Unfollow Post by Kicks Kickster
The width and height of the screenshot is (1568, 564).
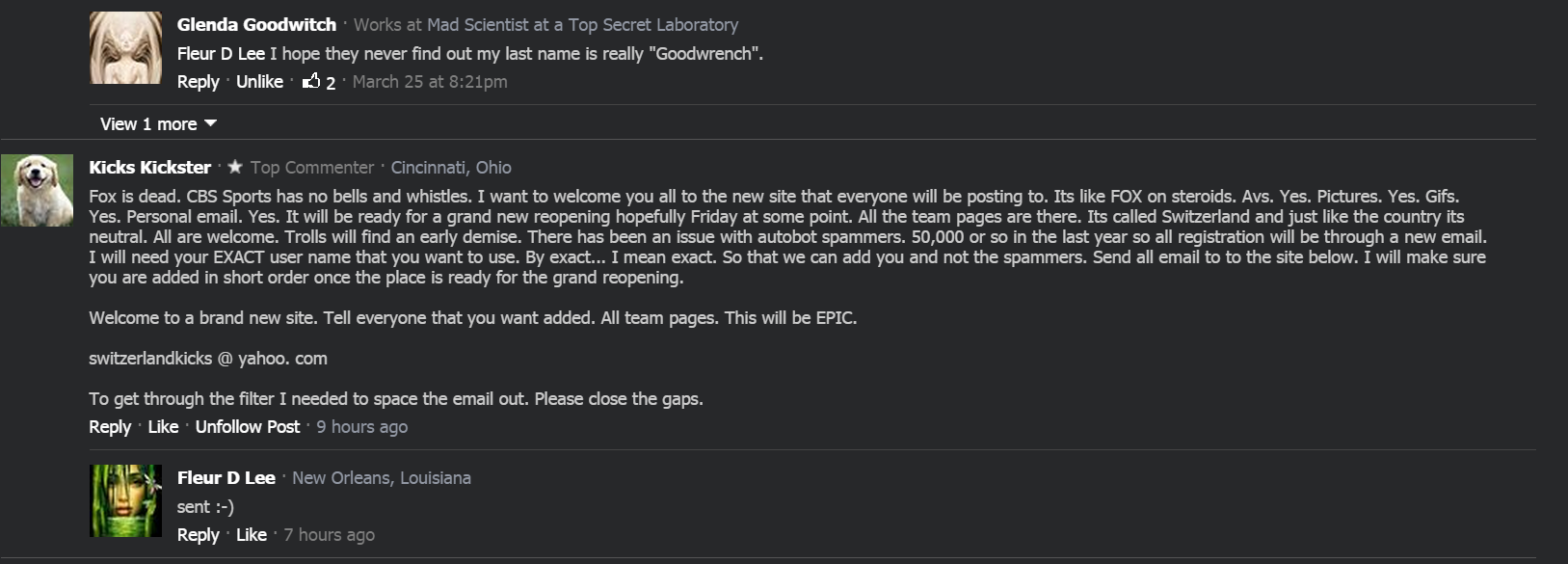tap(248, 427)
